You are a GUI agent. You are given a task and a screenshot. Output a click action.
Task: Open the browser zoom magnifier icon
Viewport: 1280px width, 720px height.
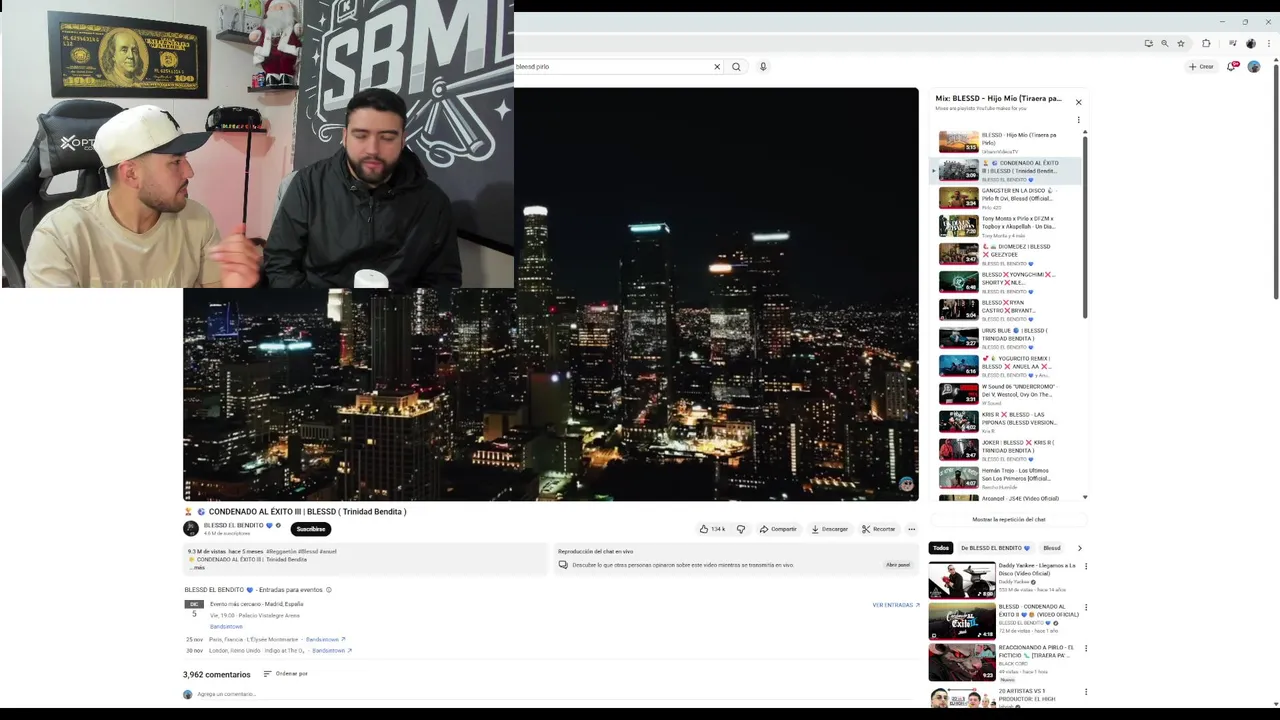point(1165,43)
